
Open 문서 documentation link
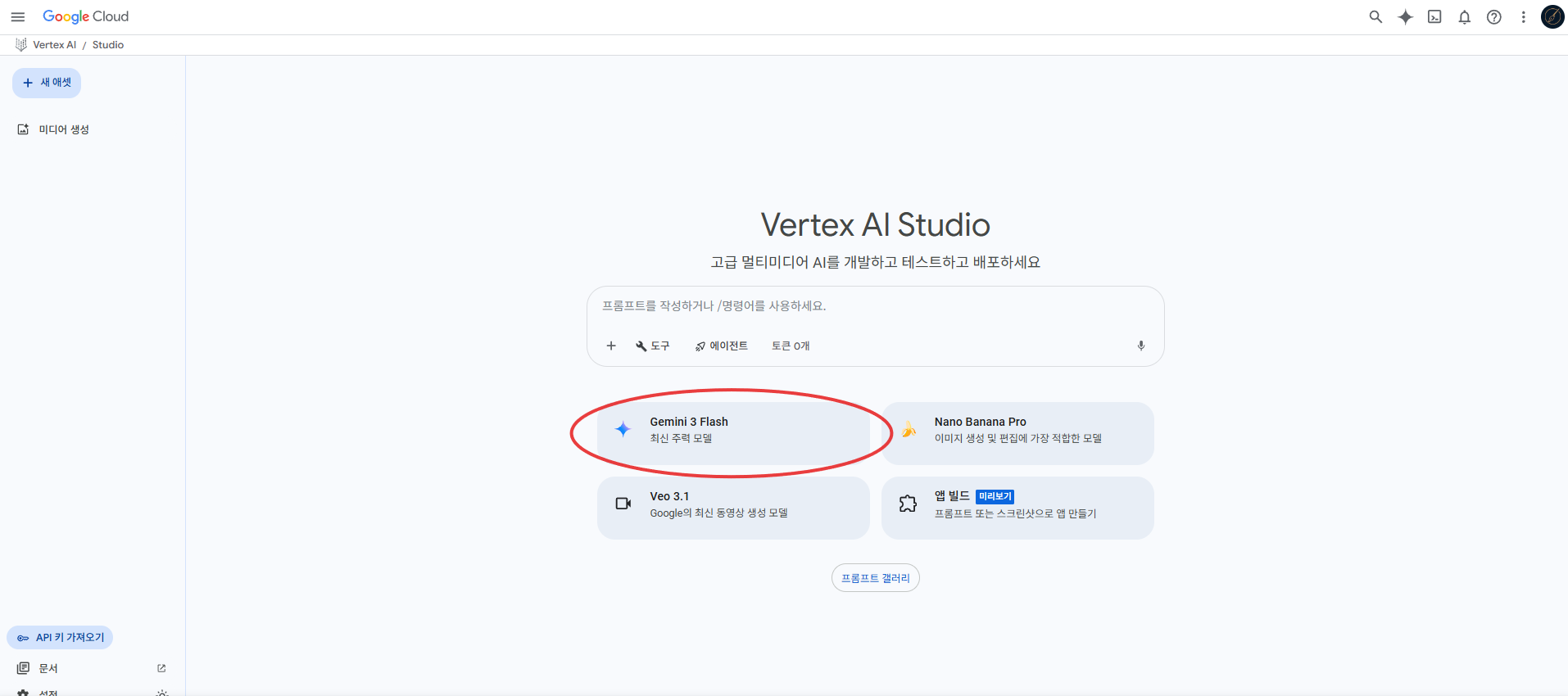pos(90,668)
